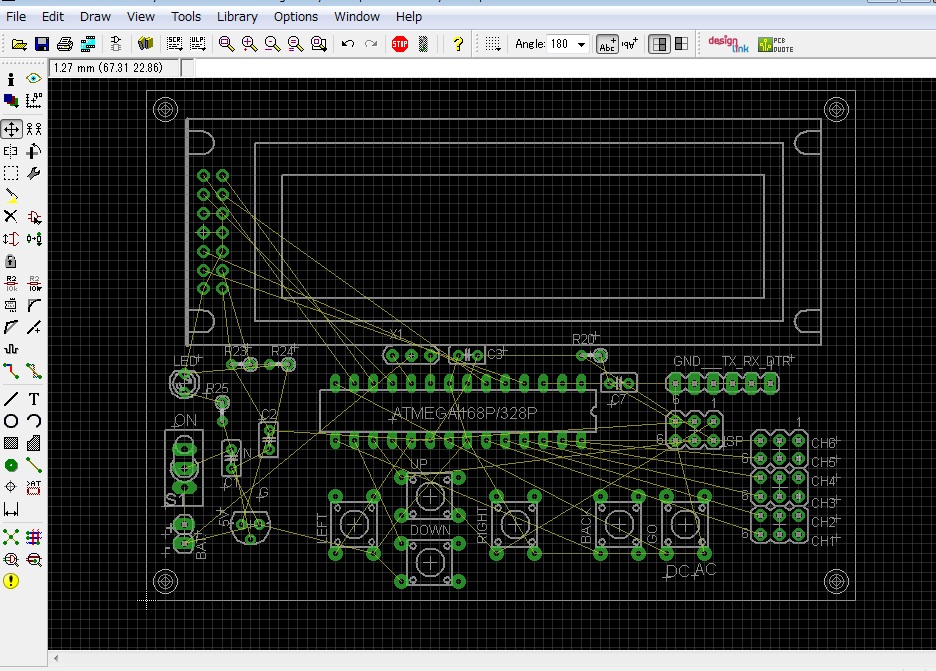Toggle the grid settings button

492,44
